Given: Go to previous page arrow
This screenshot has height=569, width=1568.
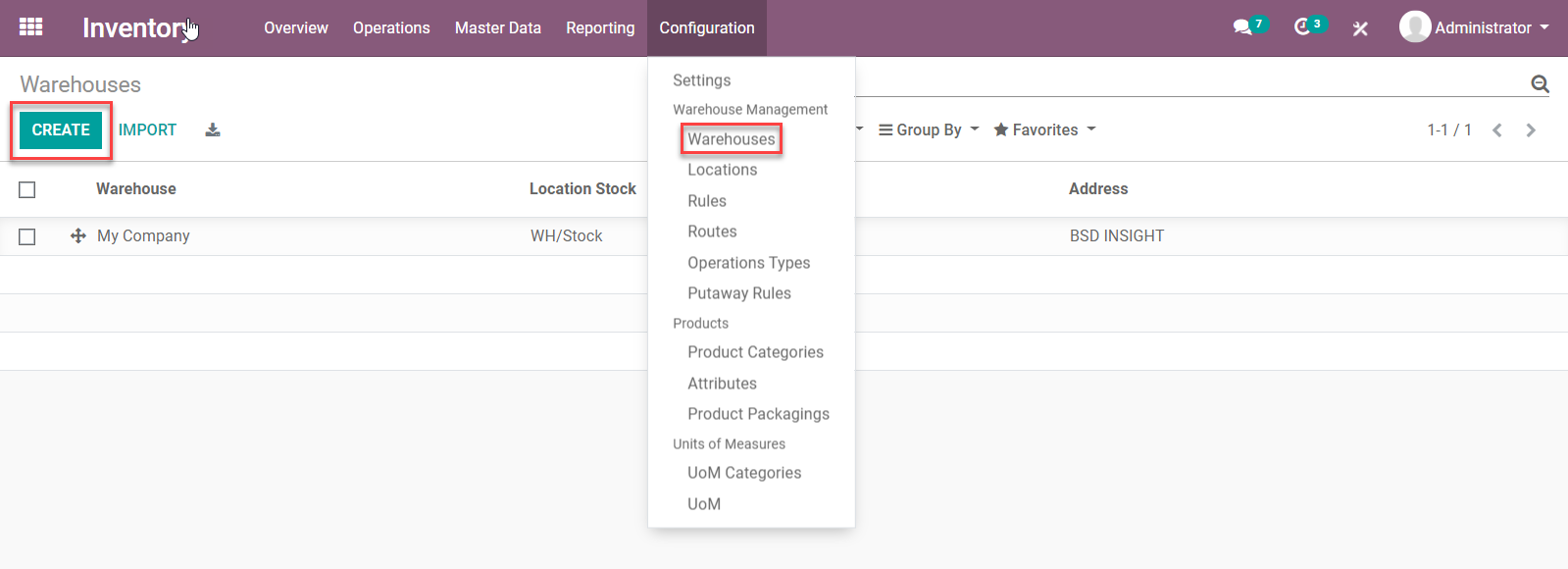Looking at the screenshot, I should [x=1497, y=130].
